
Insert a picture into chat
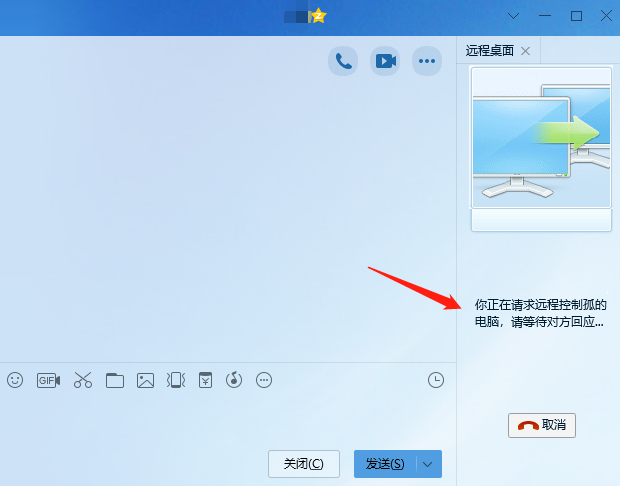point(146,380)
